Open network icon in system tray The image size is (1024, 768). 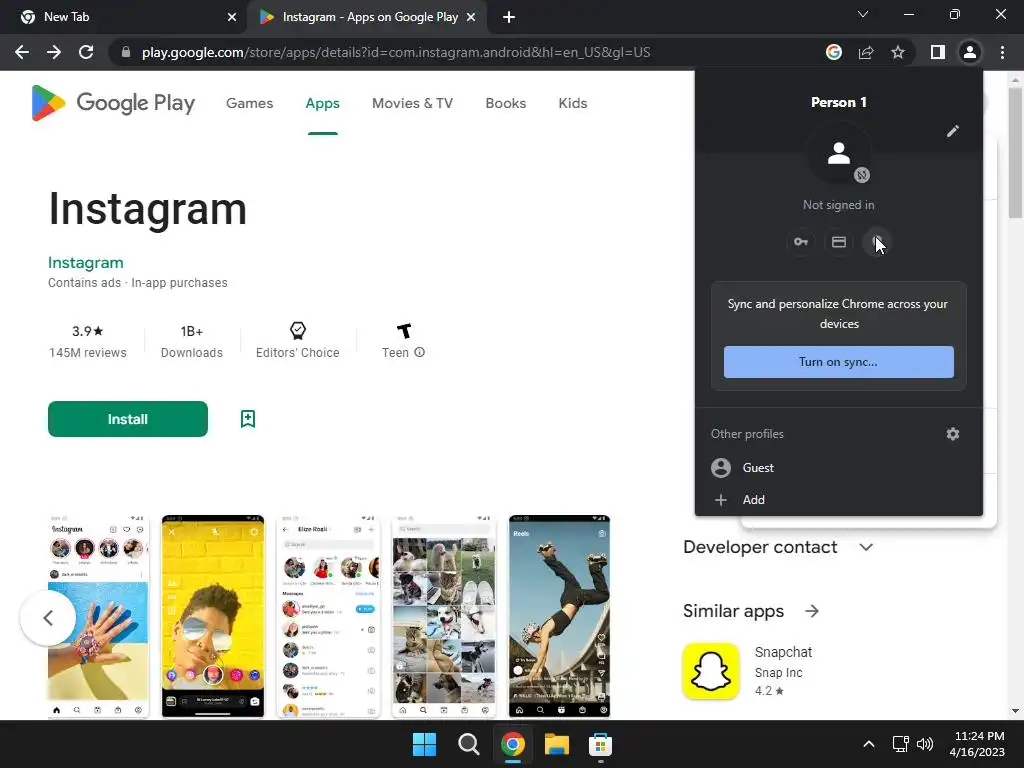pos(901,744)
